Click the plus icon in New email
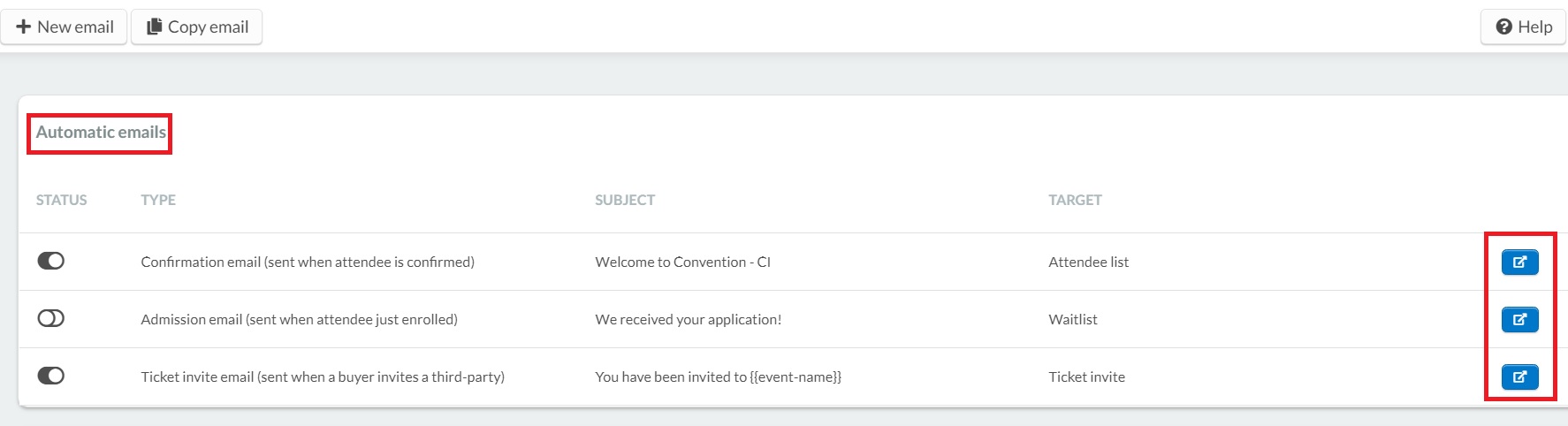This screenshot has width=1568, height=426. (24, 27)
